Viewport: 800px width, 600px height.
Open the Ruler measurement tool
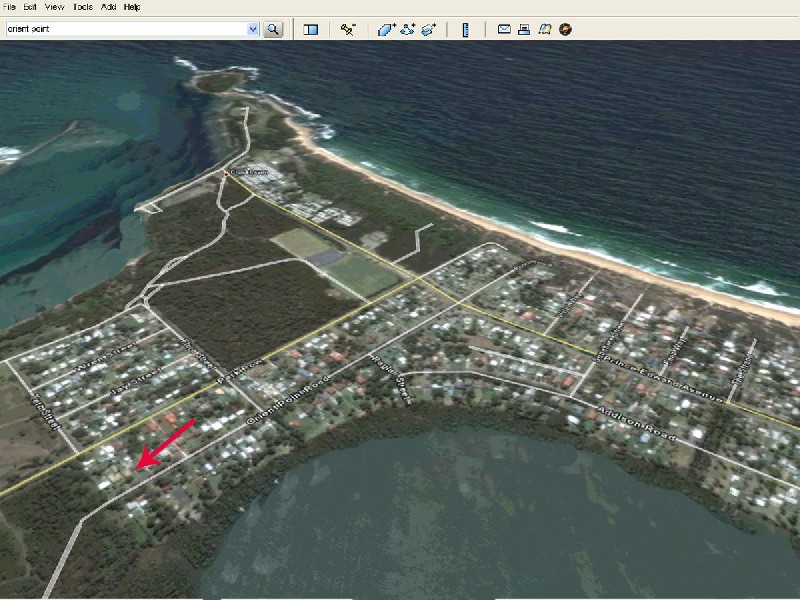[465, 29]
